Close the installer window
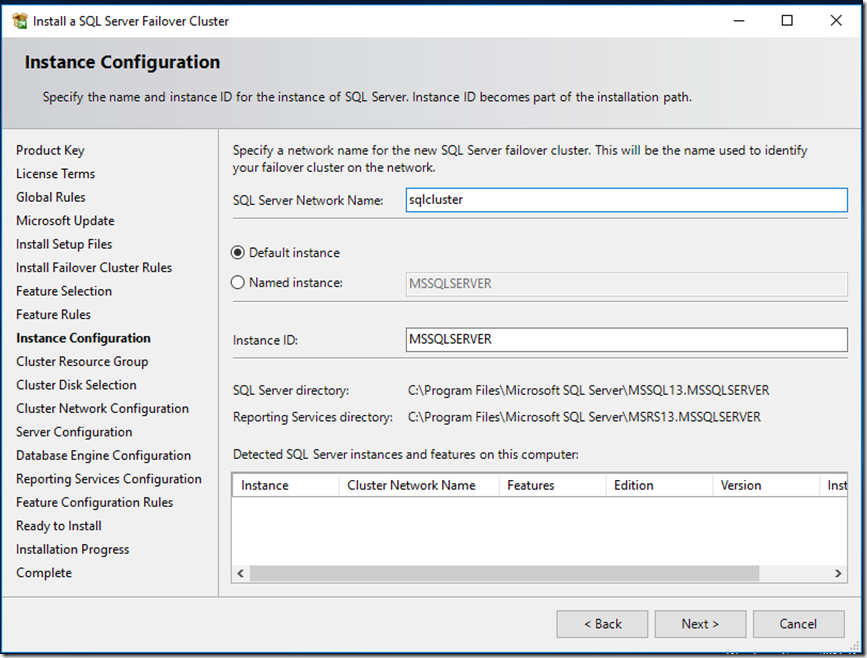The width and height of the screenshot is (867, 658). pos(836,21)
